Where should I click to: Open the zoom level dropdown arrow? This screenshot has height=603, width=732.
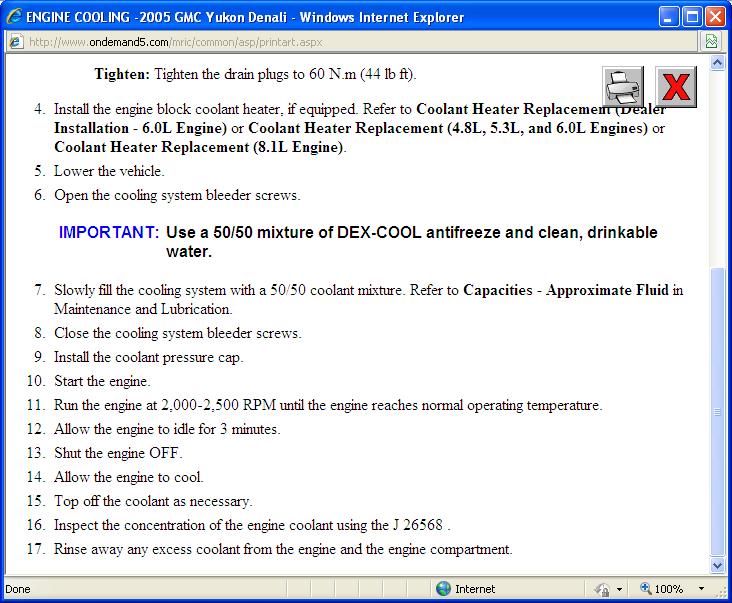(x=701, y=589)
